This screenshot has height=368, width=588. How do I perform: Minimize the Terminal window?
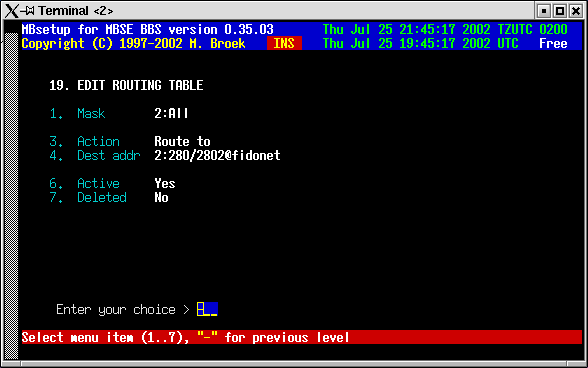(544, 11)
